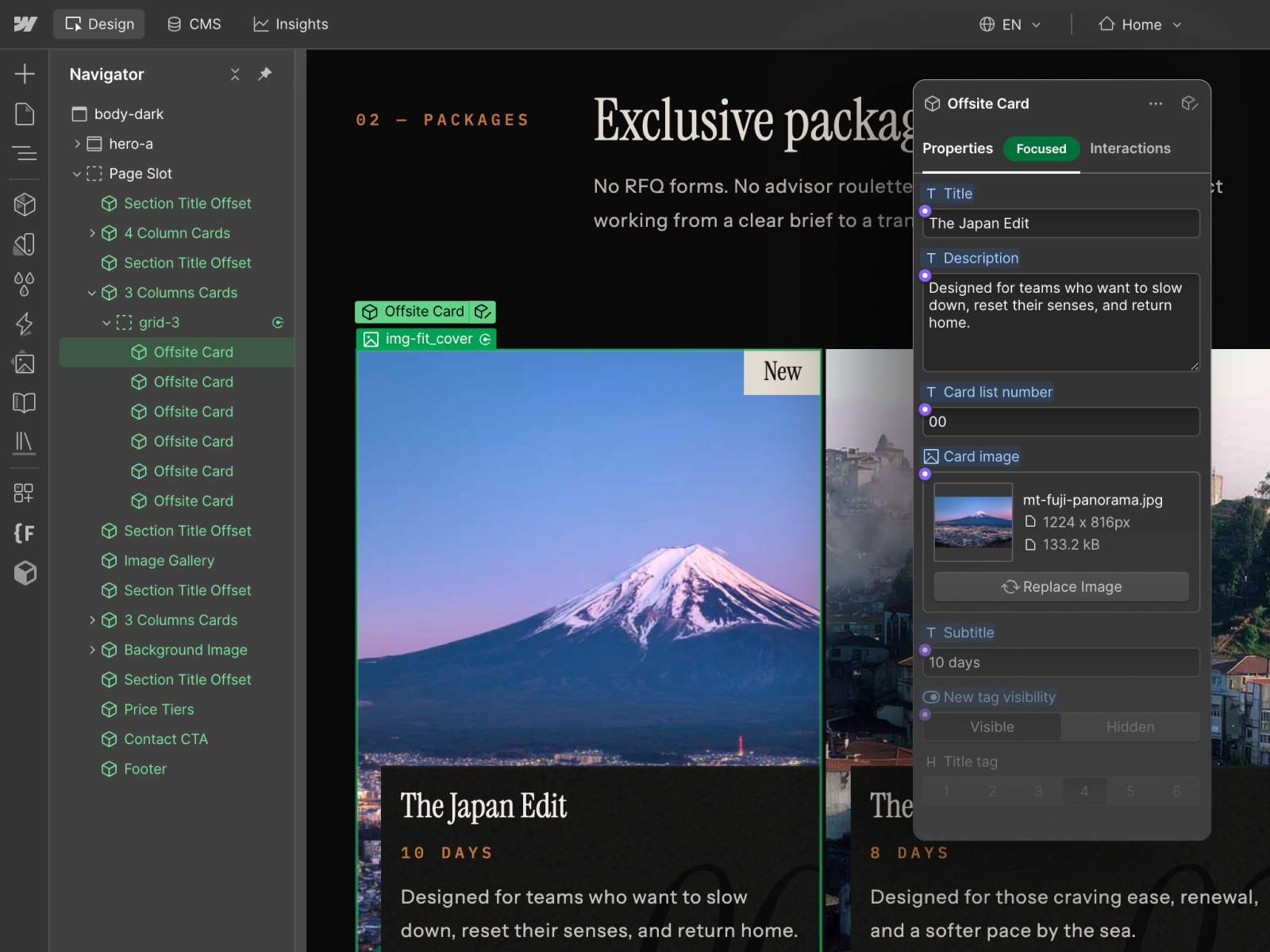Open the three-dot menu in the Offsite Card panel
Viewport: 1270px width, 952px height.
[1156, 104]
